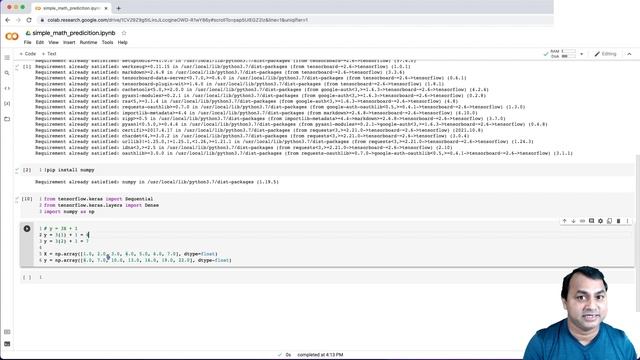Reload the browser page
The height and width of the screenshot is (360, 640).
click(29, 20)
